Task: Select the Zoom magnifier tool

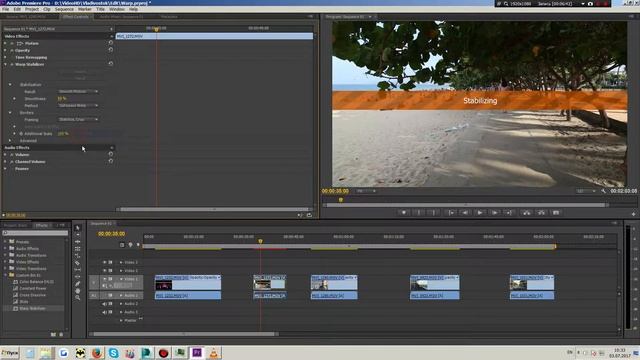Action: click(x=78, y=298)
